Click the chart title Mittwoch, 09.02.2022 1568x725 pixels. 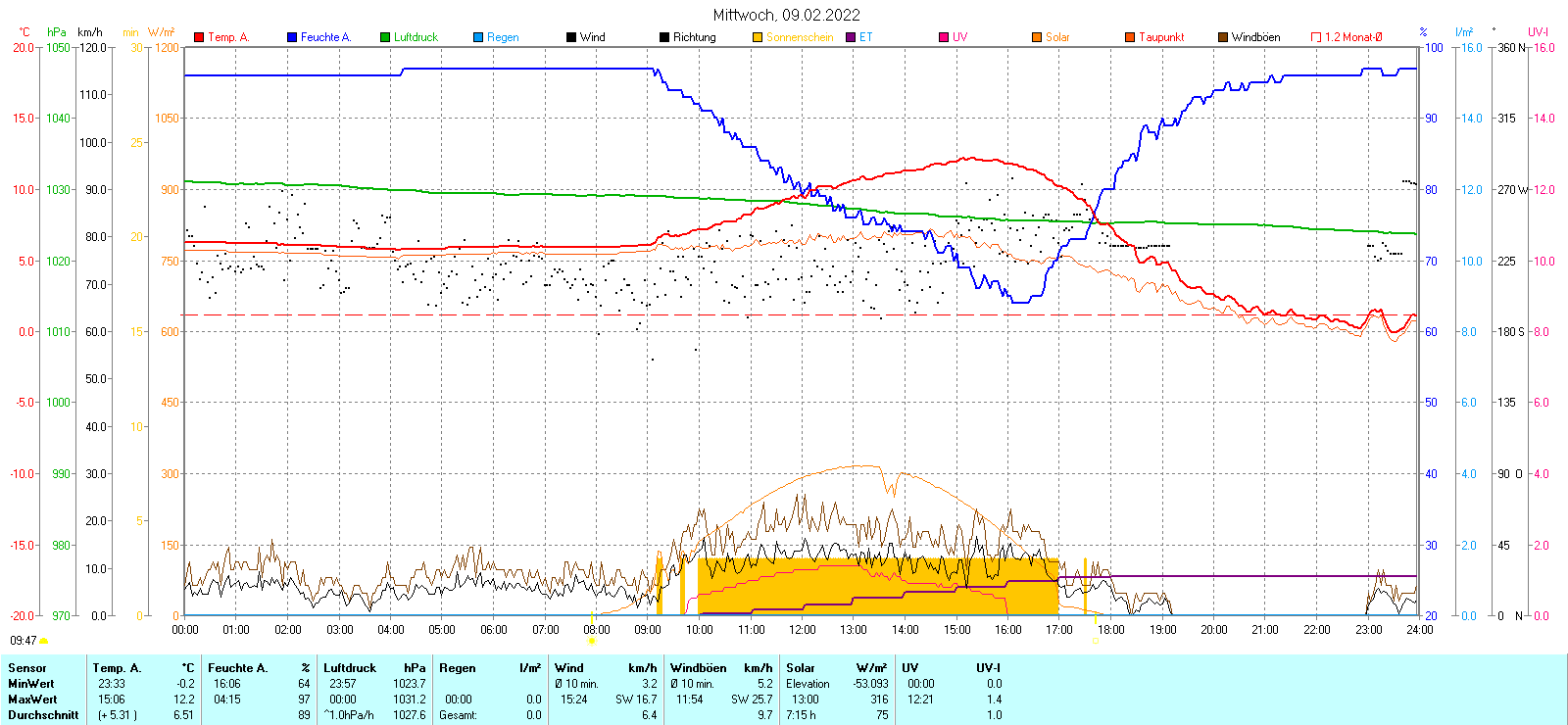(x=786, y=15)
